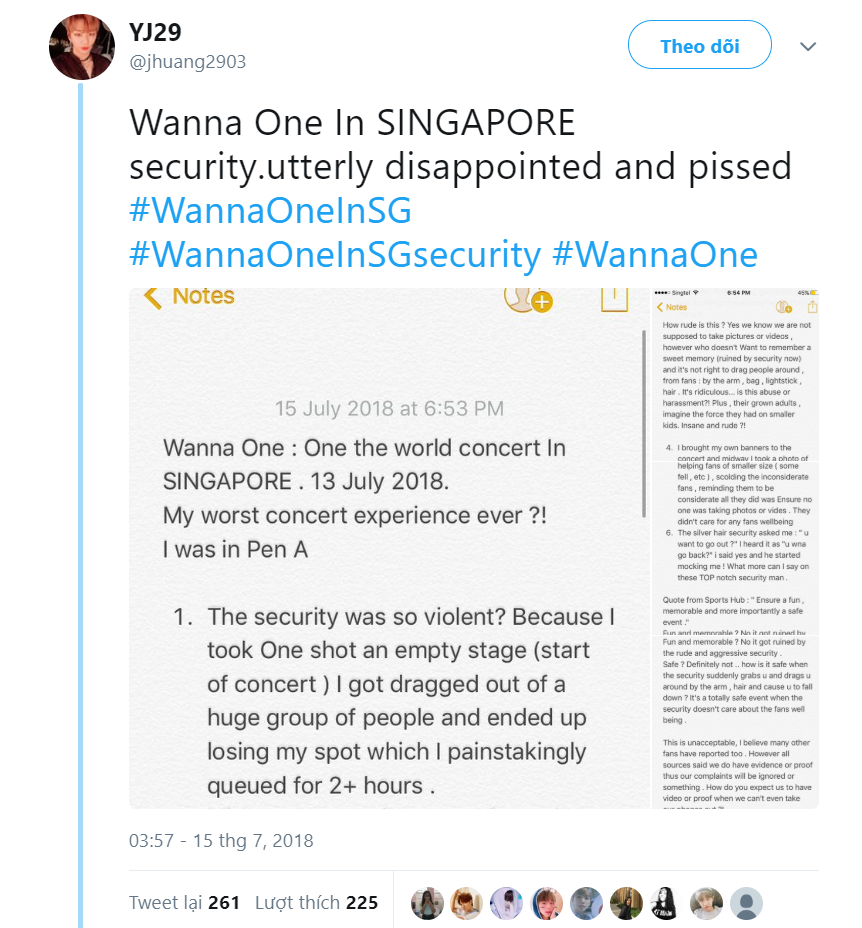Open the @jhuang2903 handle

pos(187,62)
